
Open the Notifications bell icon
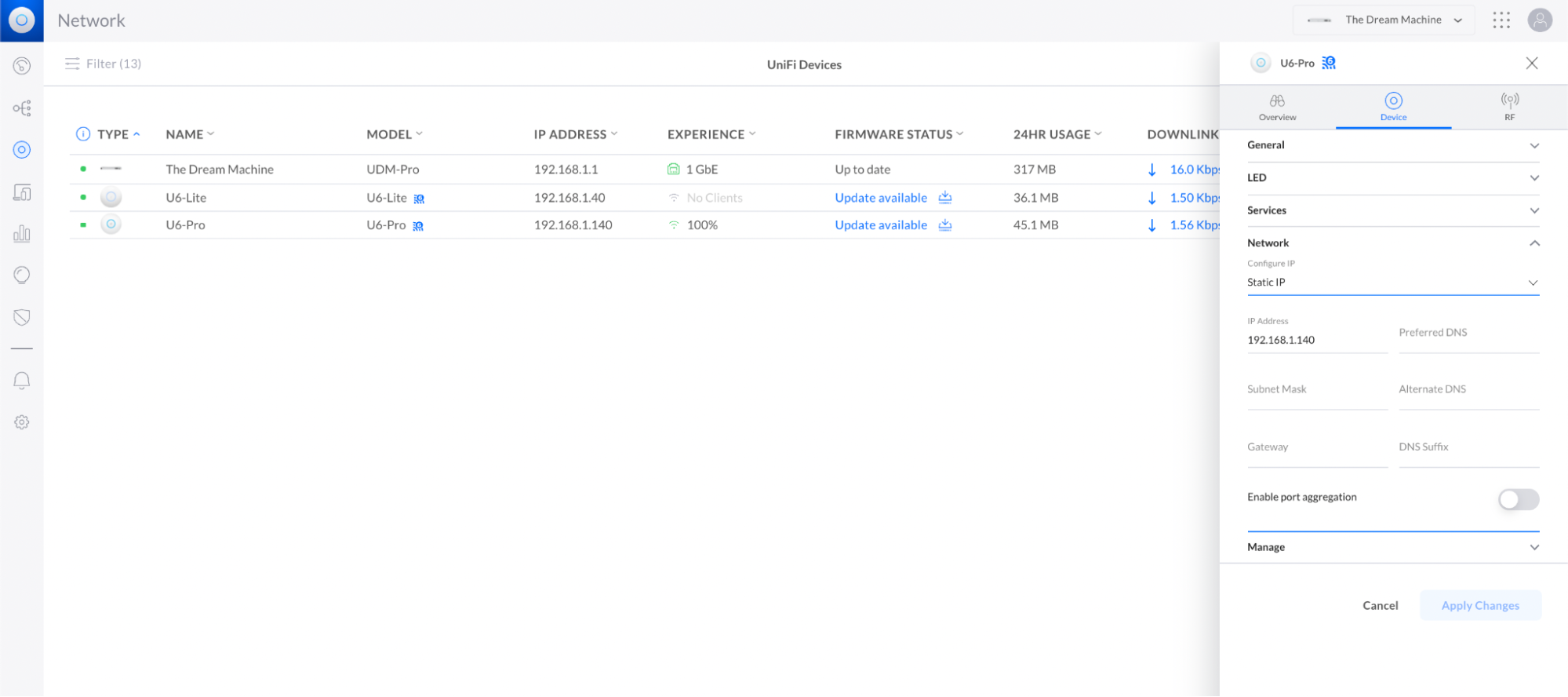pyautogui.click(x=22, y=381)
